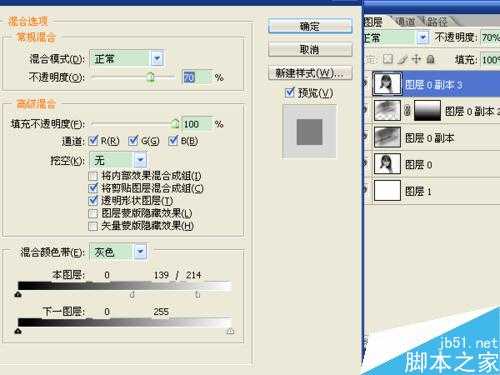
Task: Switch to the 路径 (Paths) tab
Action: click(x=437, y=22)
